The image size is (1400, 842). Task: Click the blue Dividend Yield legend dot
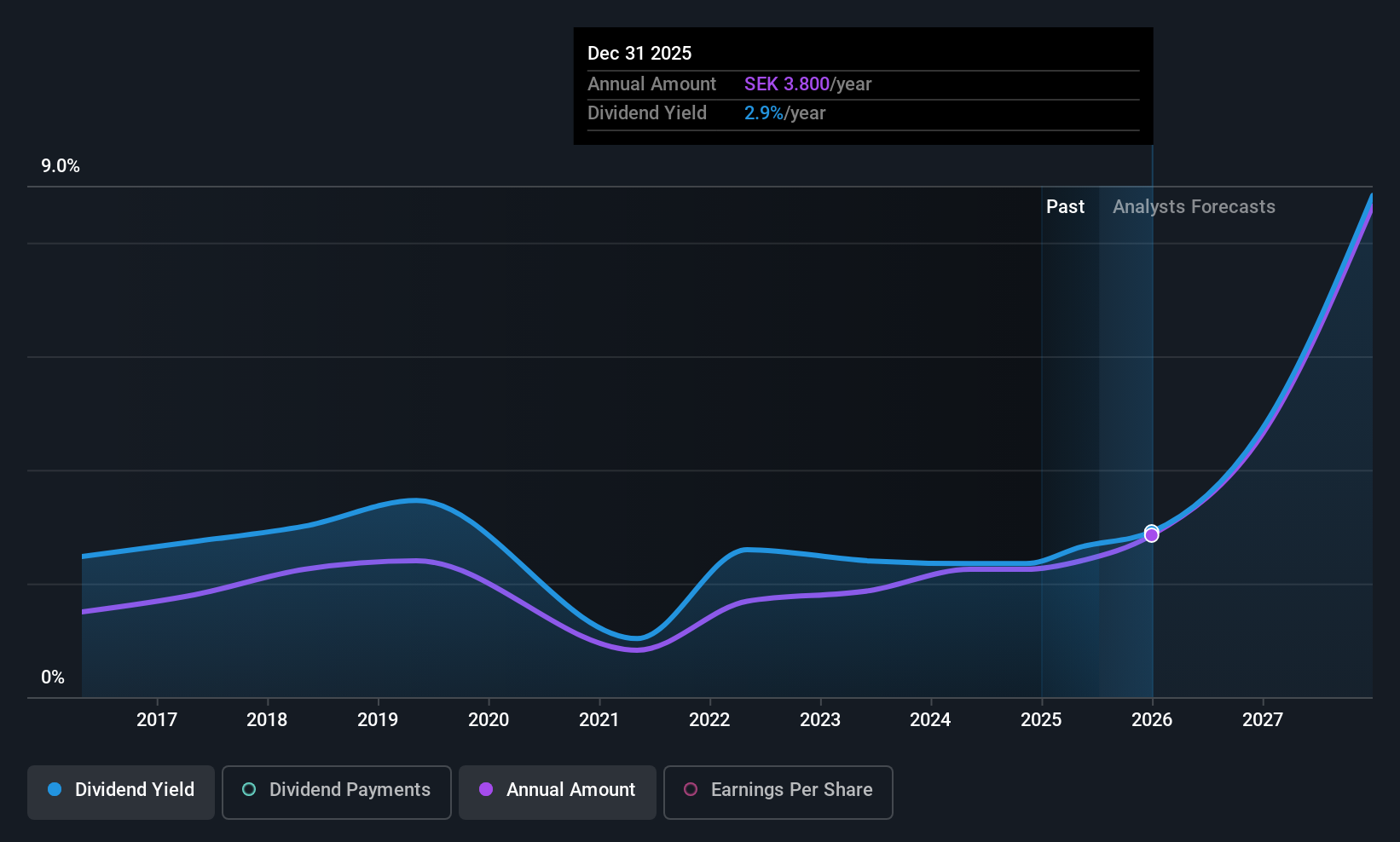tap(55, 790)
